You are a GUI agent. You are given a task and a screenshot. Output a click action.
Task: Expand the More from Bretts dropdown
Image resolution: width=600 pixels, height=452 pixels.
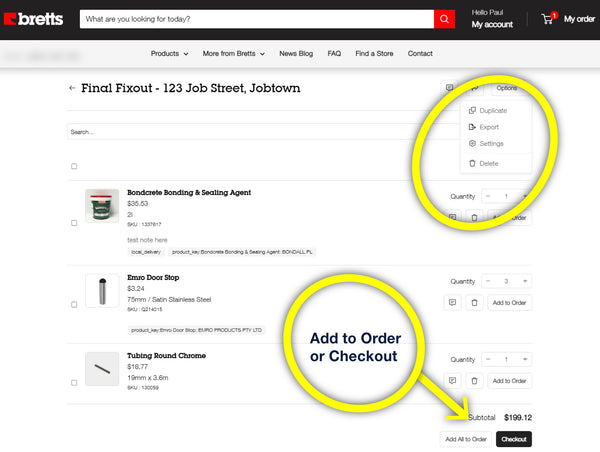click(x=233, y=54)
